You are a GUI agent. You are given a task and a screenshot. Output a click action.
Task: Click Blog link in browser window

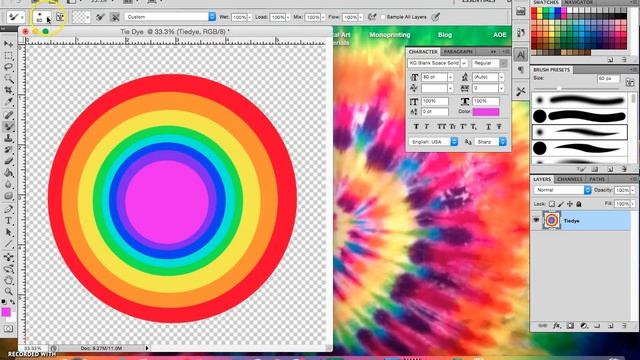coord(445,35)
